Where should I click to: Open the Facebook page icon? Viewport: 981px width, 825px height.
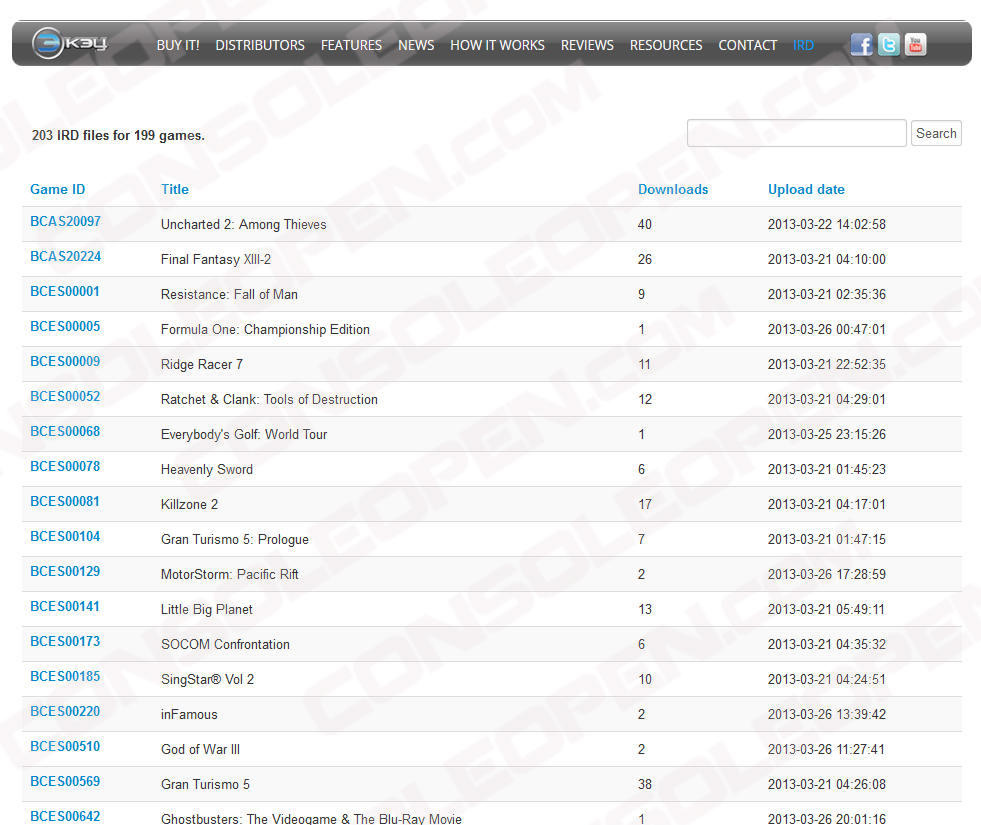pyautogui.click(x=862, y=44)
